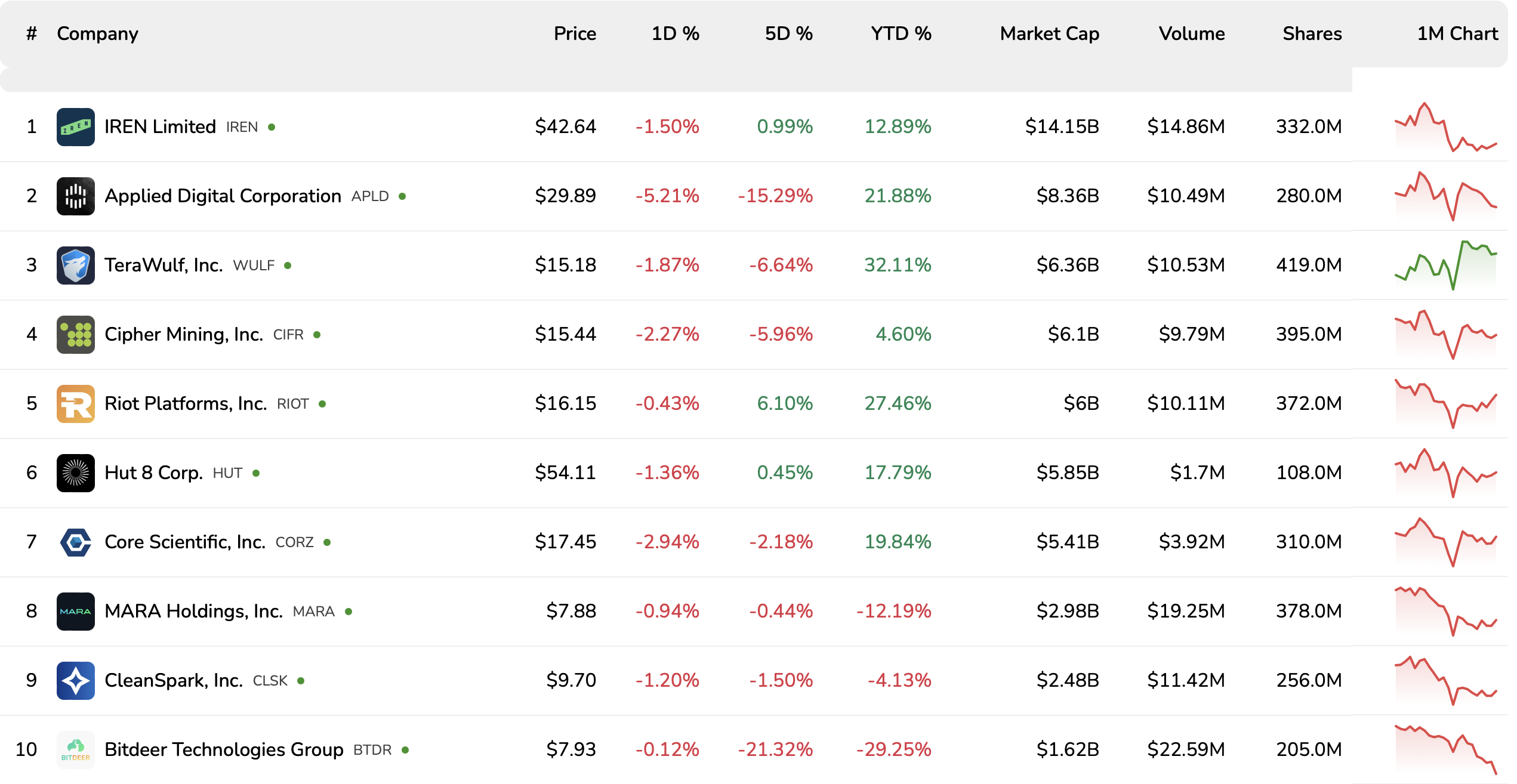
Task: Toggle the green dot beside CLSK ticker
Action: (300, 681)
